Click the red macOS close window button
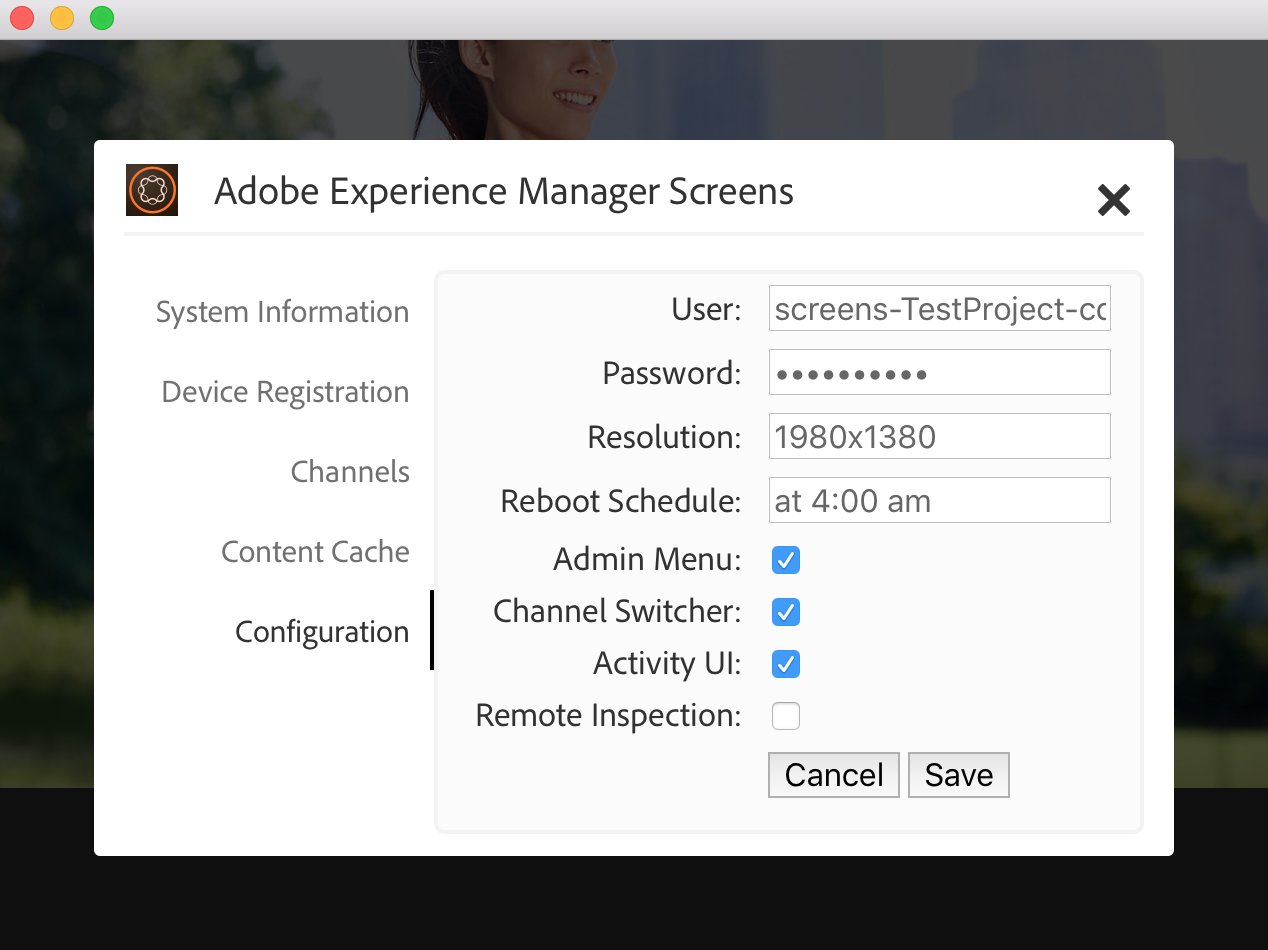1268x950 pixels. pos(22,18)
